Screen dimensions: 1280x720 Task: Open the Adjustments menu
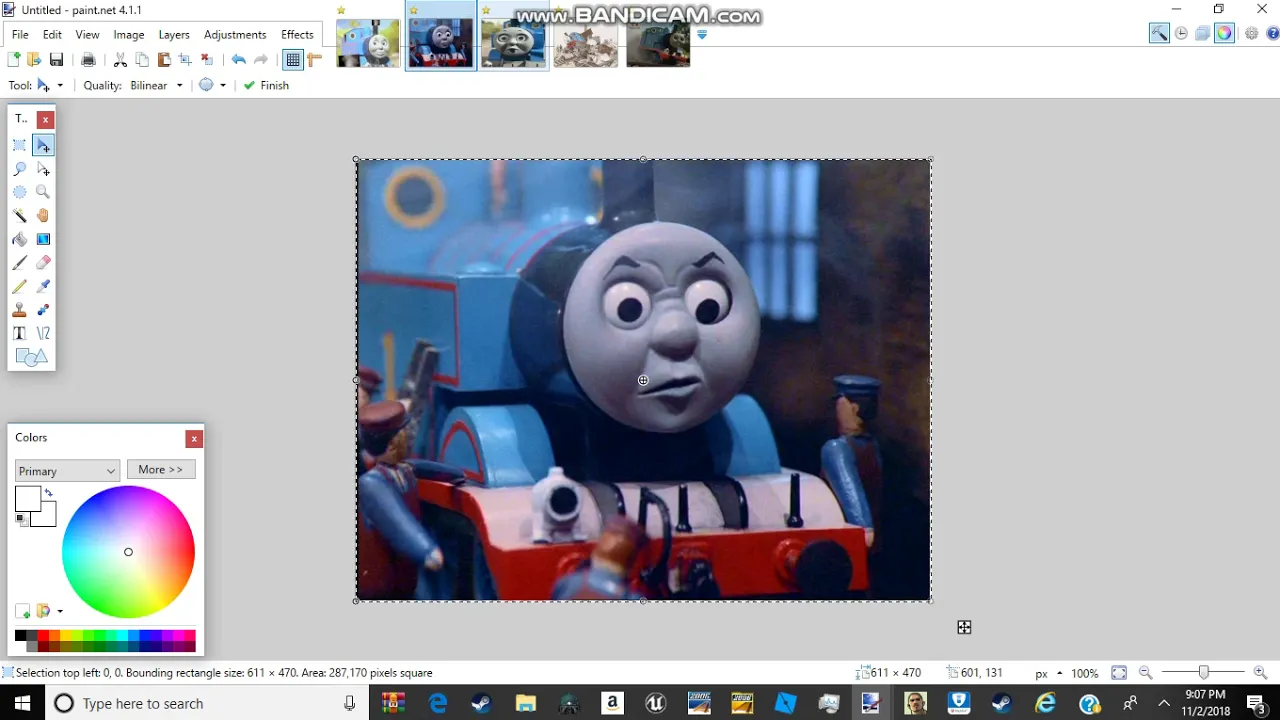pos(235,34)
